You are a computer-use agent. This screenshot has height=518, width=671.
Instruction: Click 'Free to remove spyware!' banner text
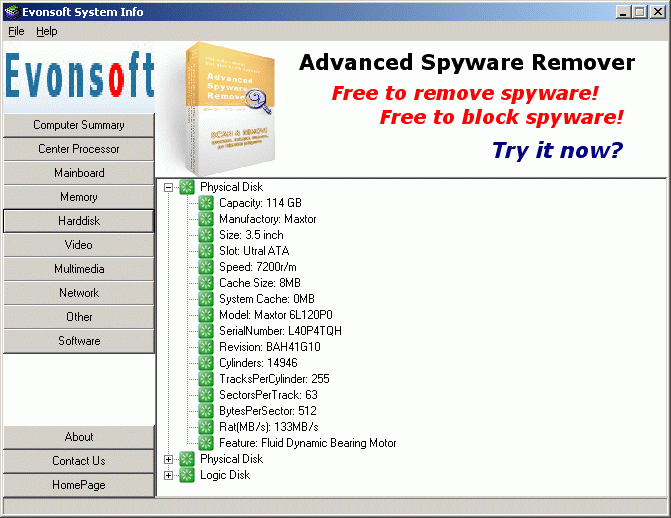pos(465,93)
